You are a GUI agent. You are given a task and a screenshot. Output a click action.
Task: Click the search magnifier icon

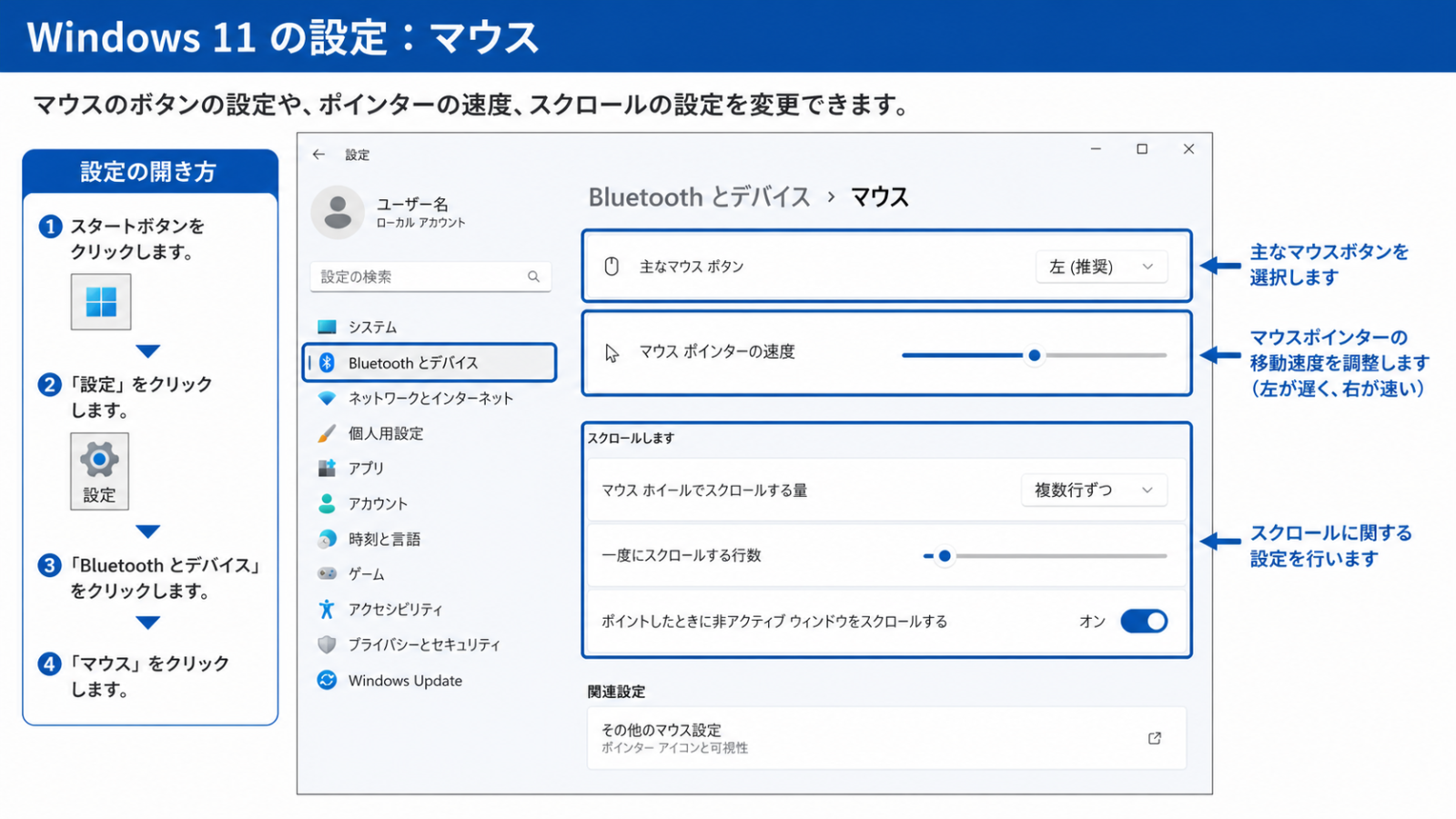534,277
